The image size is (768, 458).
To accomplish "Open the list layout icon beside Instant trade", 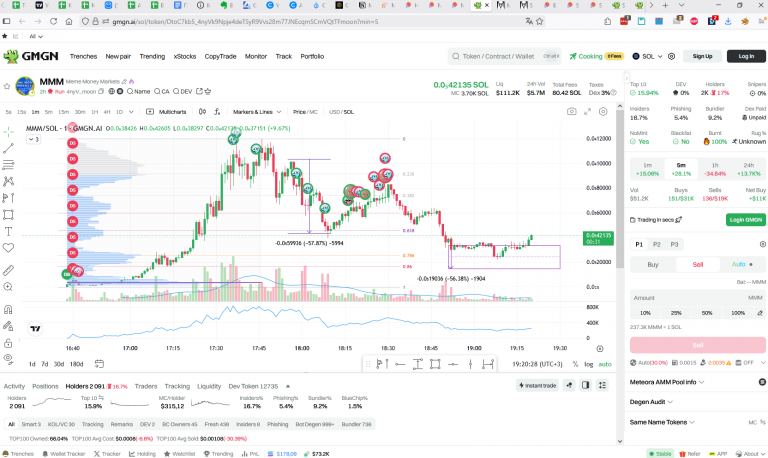I will tap(602, 386).
